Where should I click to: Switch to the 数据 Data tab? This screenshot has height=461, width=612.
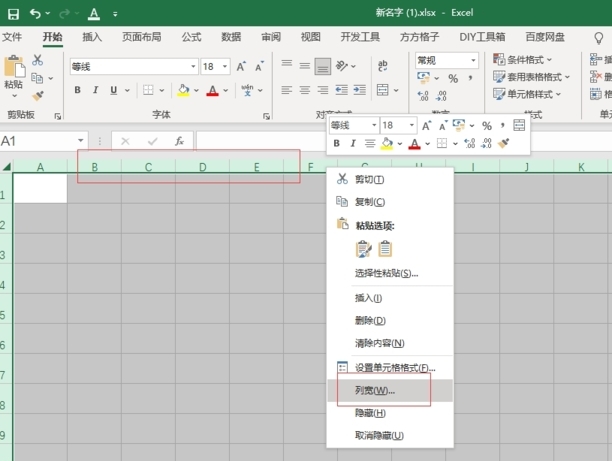click(231, 37)
